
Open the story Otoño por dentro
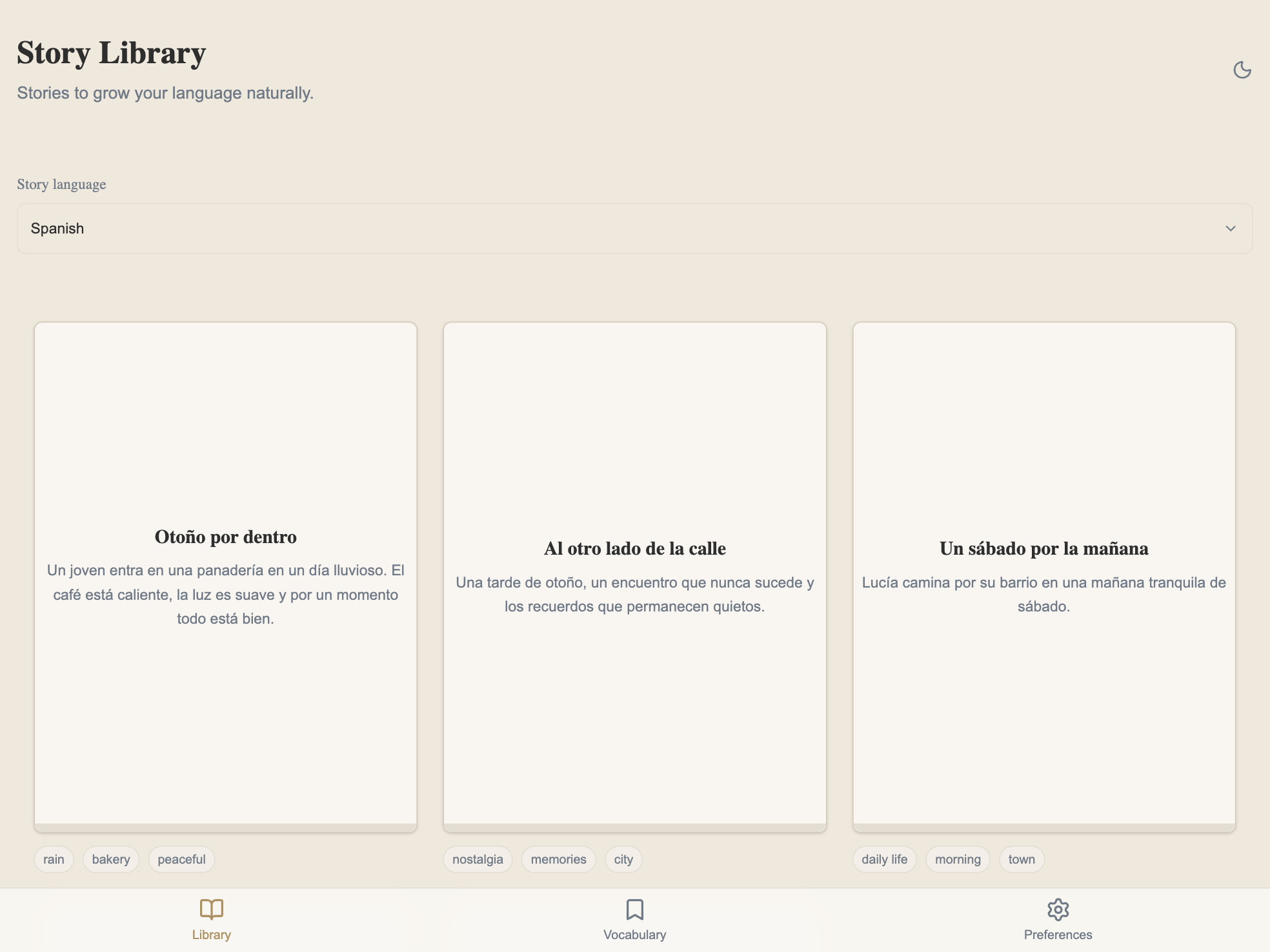[x=225, y=537]
